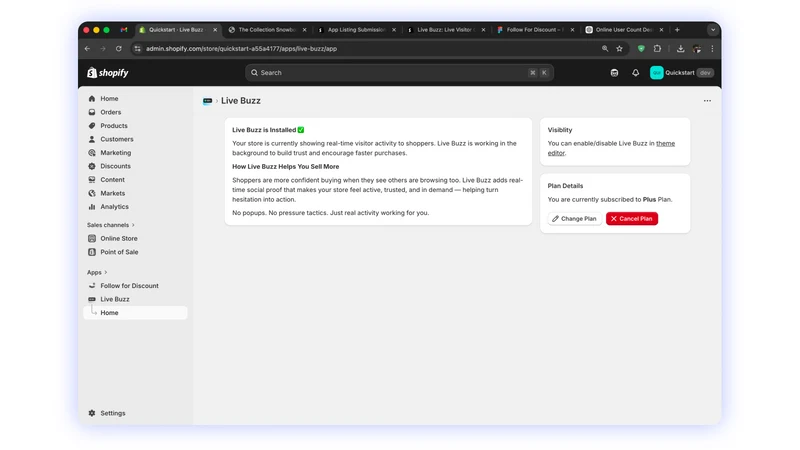Expand the Sales channels section chevron
This screenshot has height=450, width=800.
pyautogui.click(x=133, y=225)
